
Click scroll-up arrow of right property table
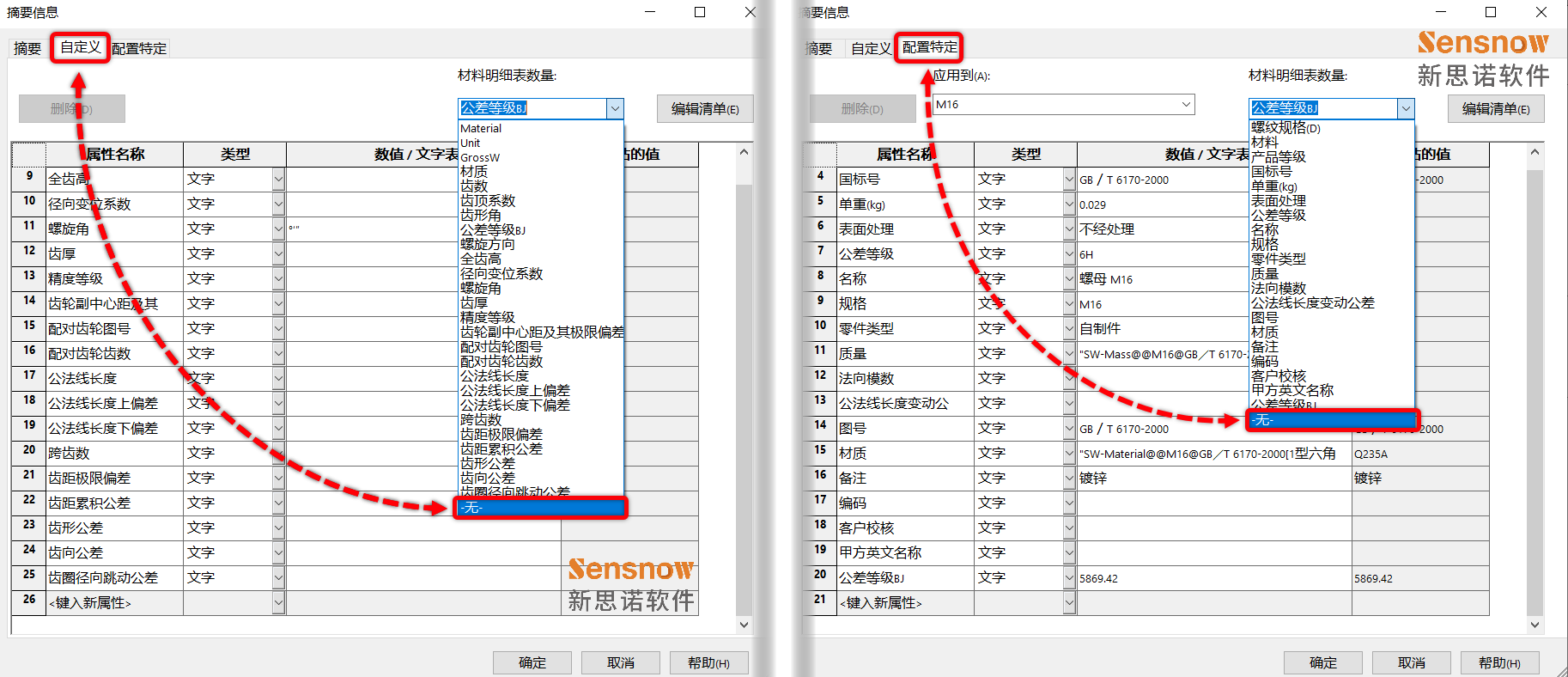[1535, 153]
